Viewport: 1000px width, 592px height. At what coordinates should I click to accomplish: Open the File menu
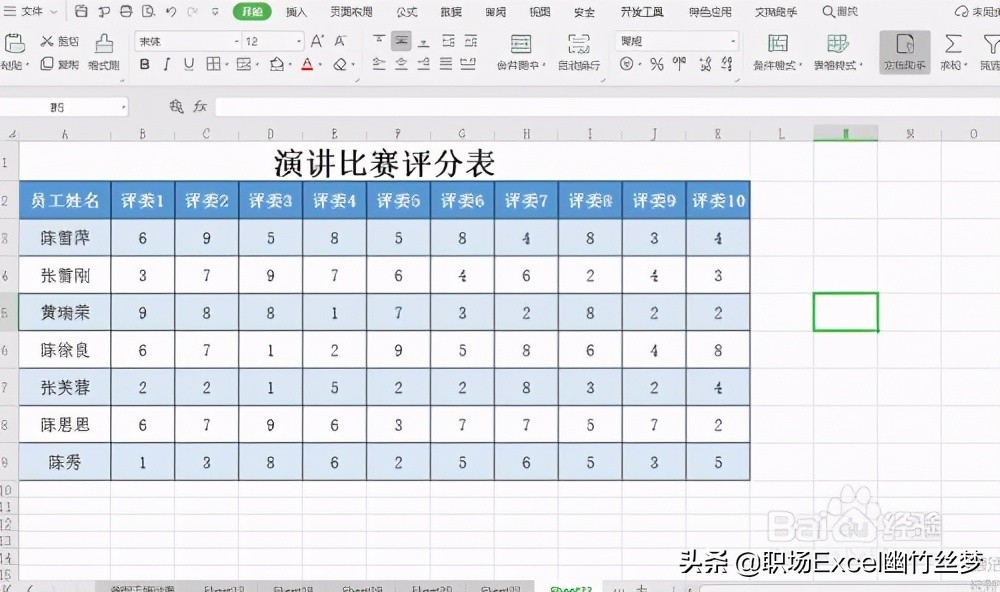pos(30,12)
